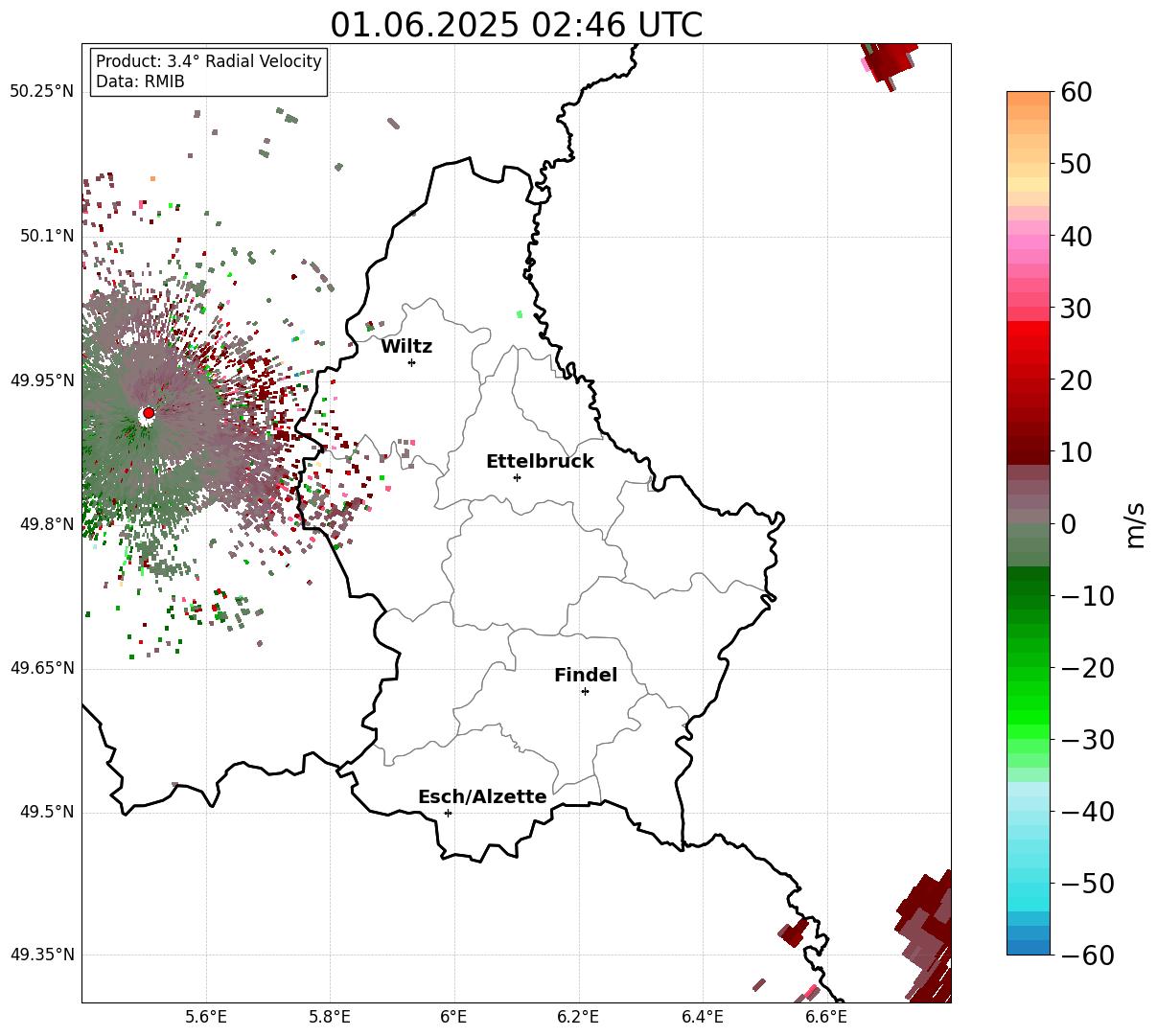This screenshot has height=1036, width=1157.
Task: Click the orange top of the colorbar
Action: (x=1029, y=105)
